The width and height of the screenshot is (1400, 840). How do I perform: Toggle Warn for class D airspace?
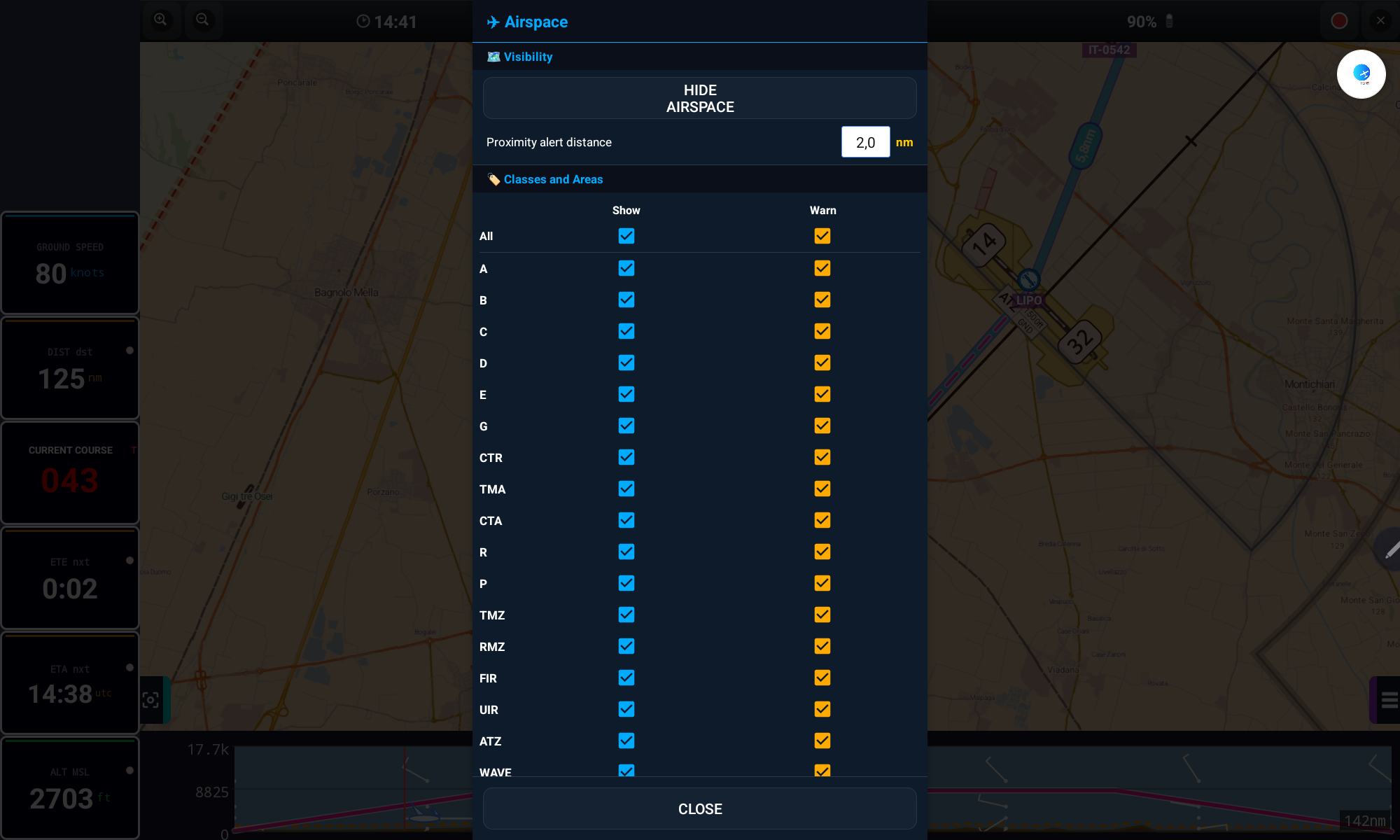pyautogui.click(x=822, y=363)
